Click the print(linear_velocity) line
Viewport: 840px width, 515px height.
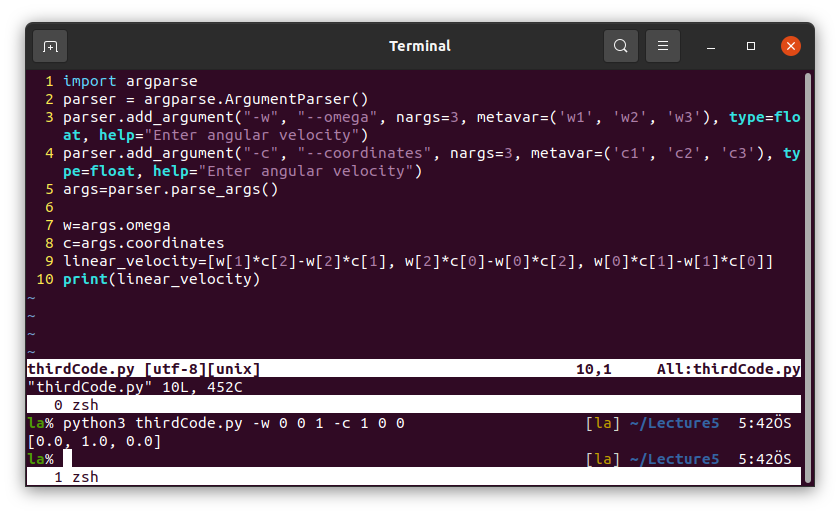click(x=161, y=279)
